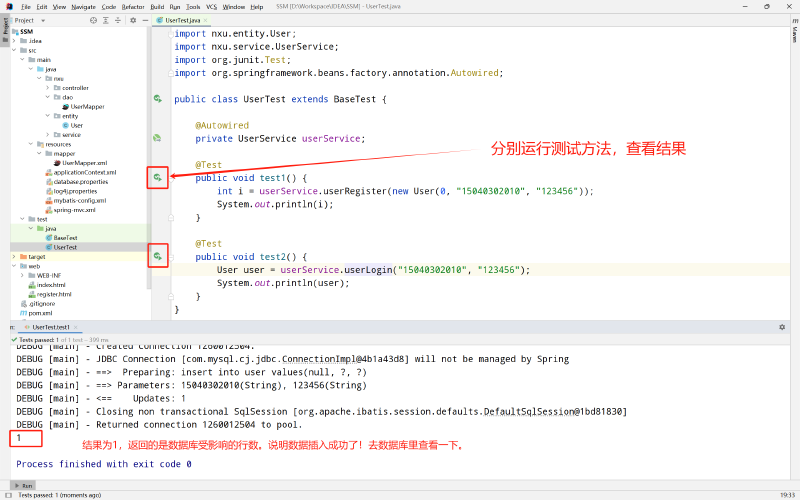The height and width of the screenshot is (500, 800).
Task: Click the locate-in-project target icon
Action: pos(93,20)
